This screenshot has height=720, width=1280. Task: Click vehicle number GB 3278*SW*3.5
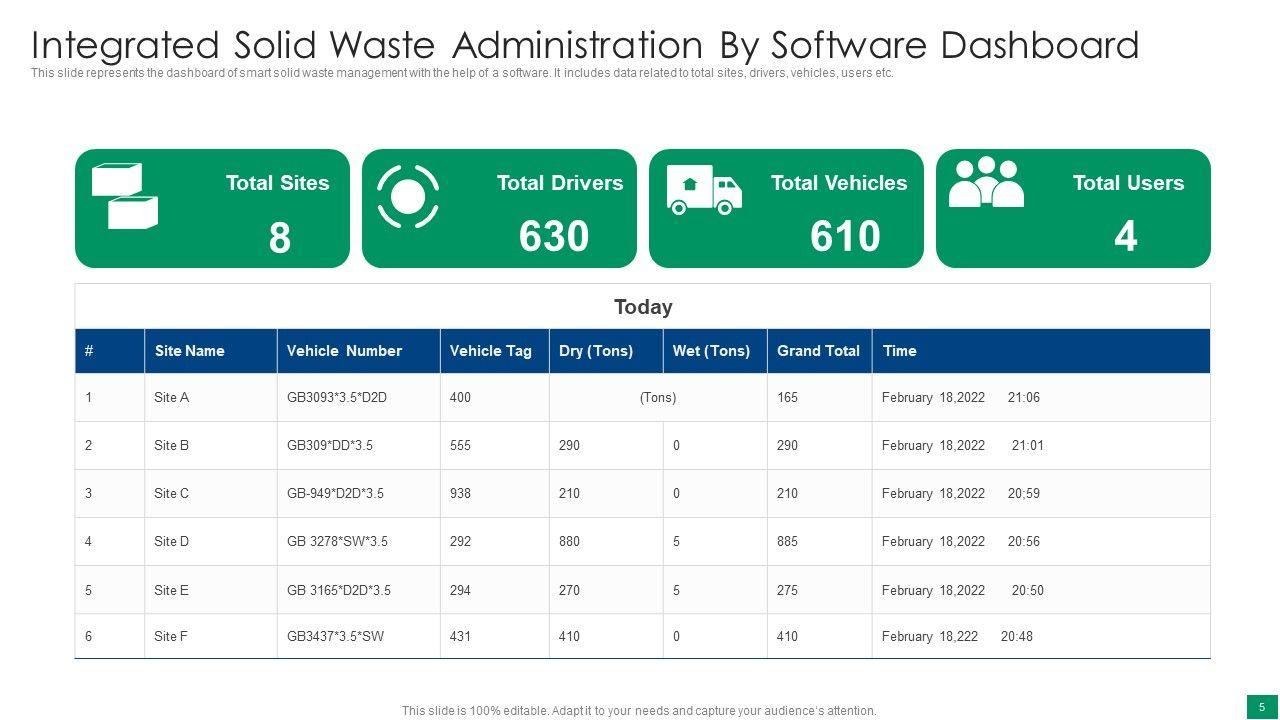tap(337, 542)
